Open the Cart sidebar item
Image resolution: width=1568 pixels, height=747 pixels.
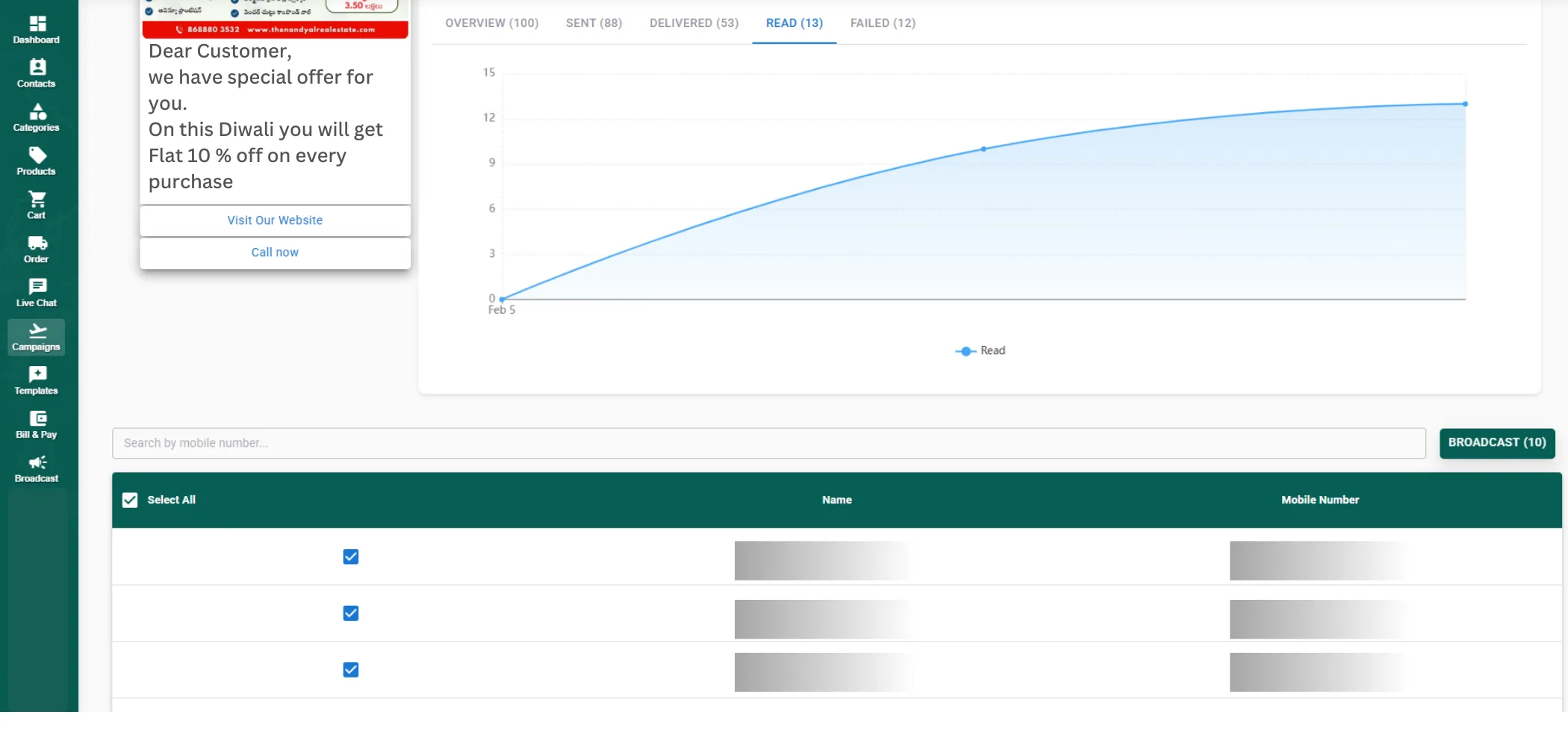[37, 205]
